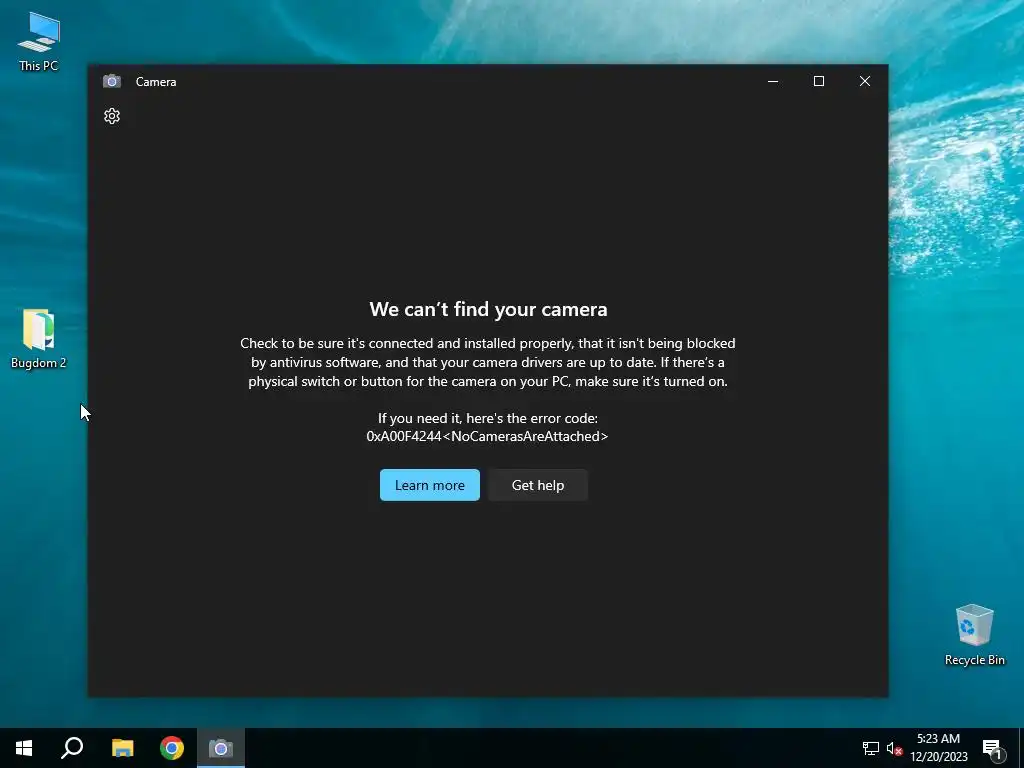Image resolution: width=1024 pixels, height=768 pixels.
Task: Click 'If you need it, here's the error code:' text
Action: 488,418
